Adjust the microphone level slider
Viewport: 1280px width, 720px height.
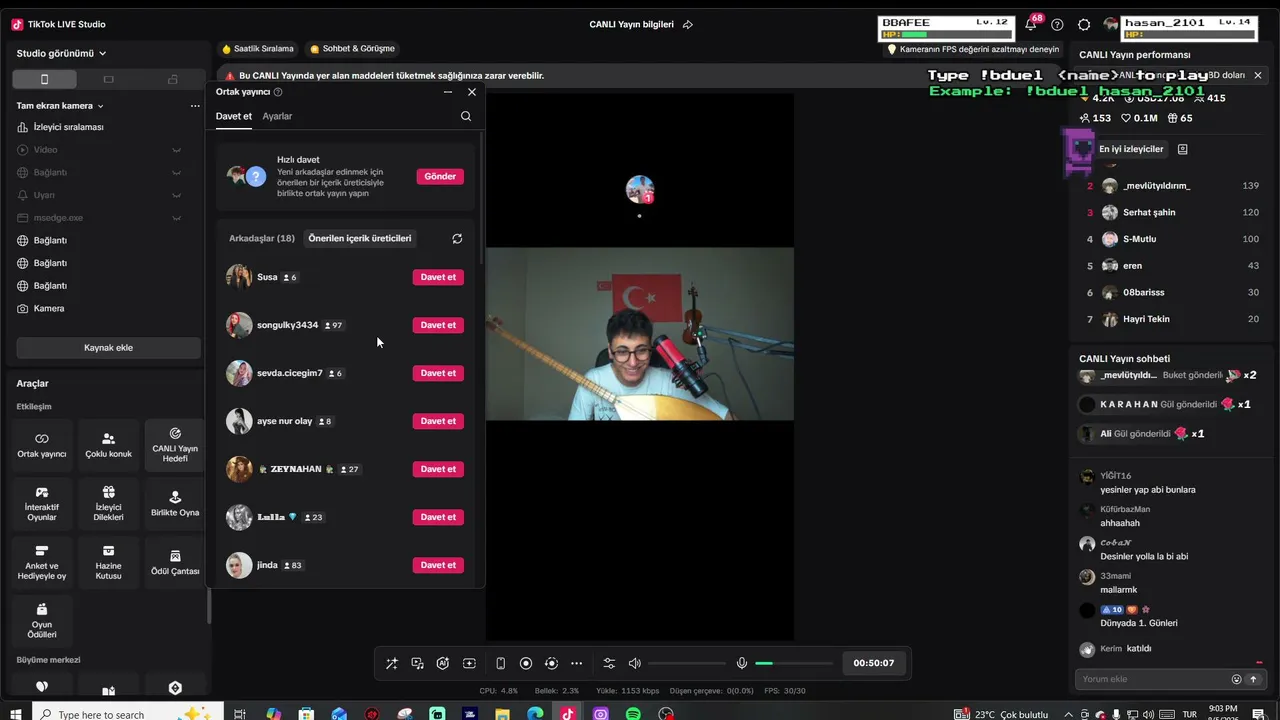(794, 663)
